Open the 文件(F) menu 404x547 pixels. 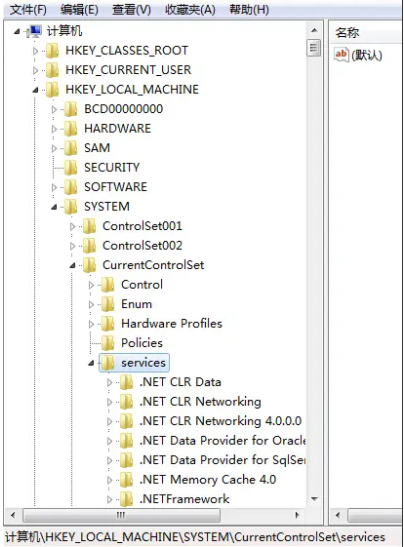point(28,10)
